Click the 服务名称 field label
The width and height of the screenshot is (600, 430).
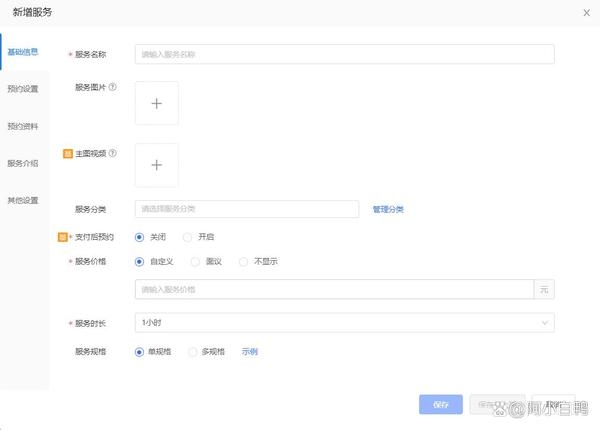(90, 54)
